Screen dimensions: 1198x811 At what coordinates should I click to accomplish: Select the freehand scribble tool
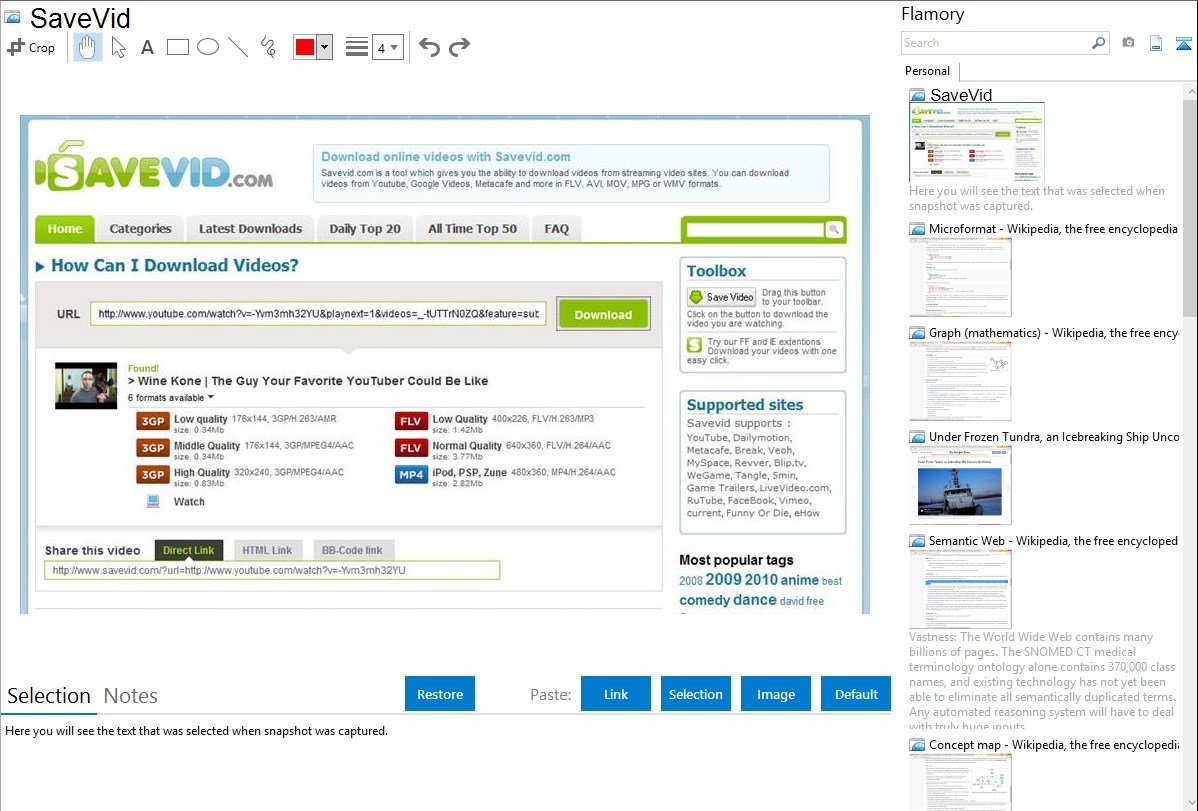click(x=268, y=47)
